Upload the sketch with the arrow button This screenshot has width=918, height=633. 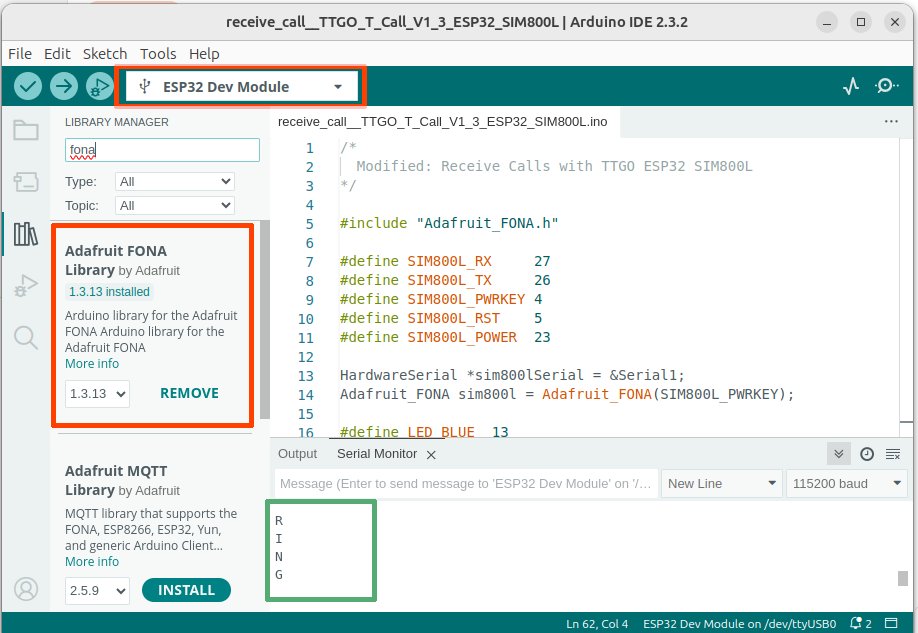(x=64, y=87)
